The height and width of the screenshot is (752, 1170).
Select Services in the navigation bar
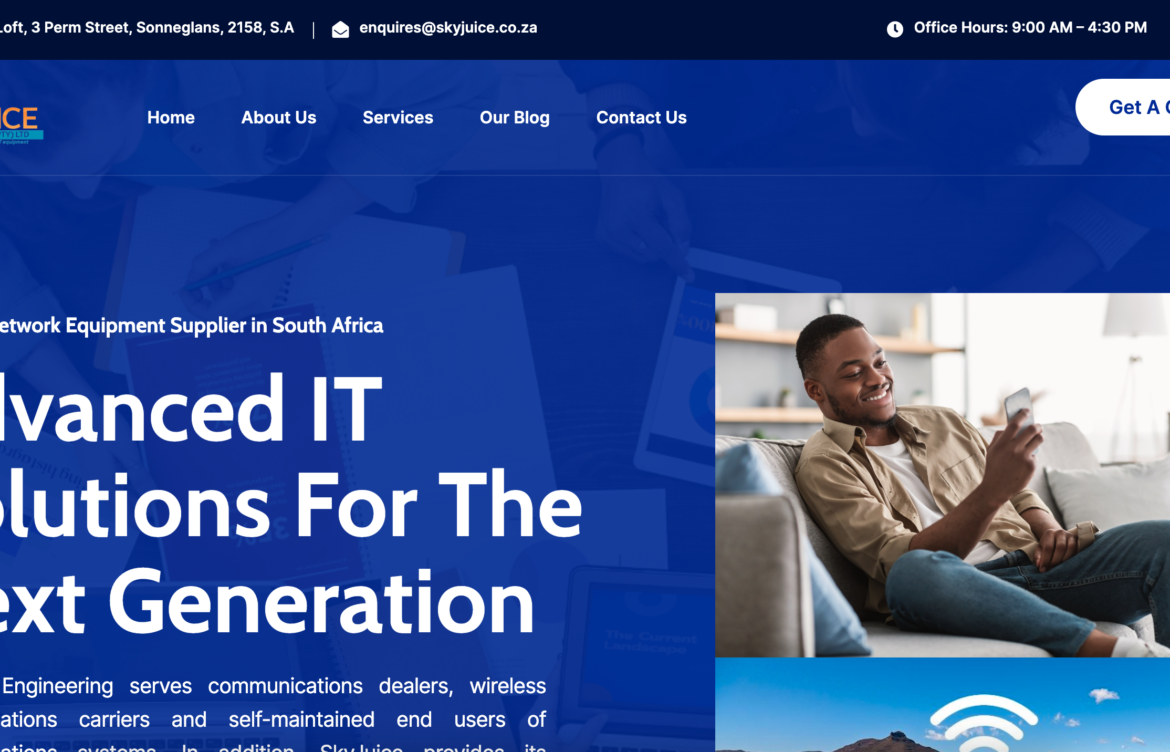(x=398, y=118)
